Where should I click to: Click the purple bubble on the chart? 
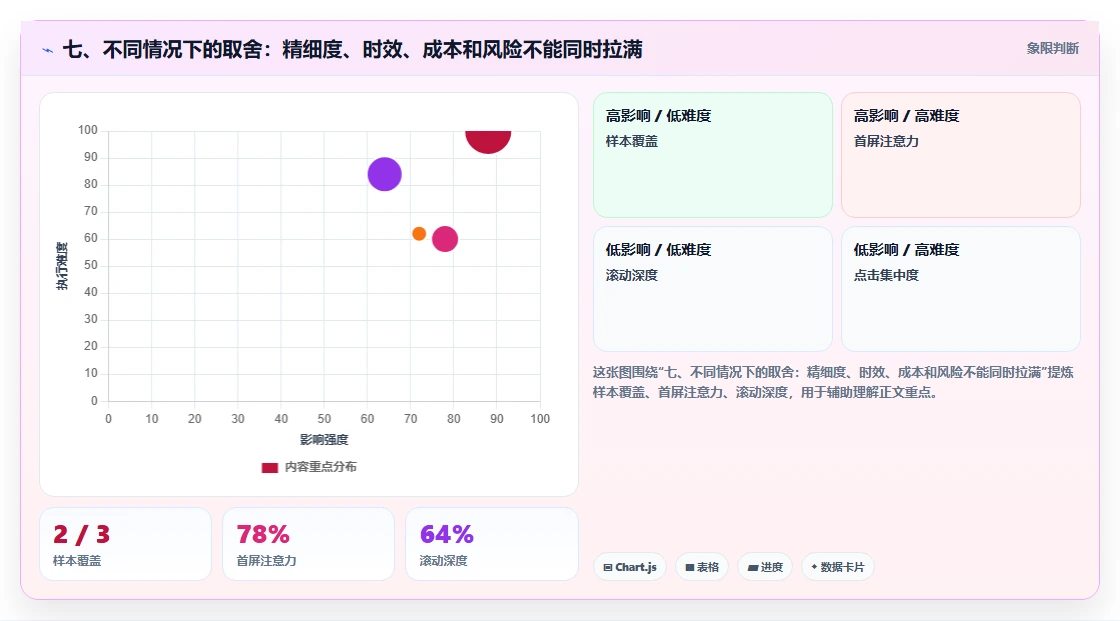[384, 174]
